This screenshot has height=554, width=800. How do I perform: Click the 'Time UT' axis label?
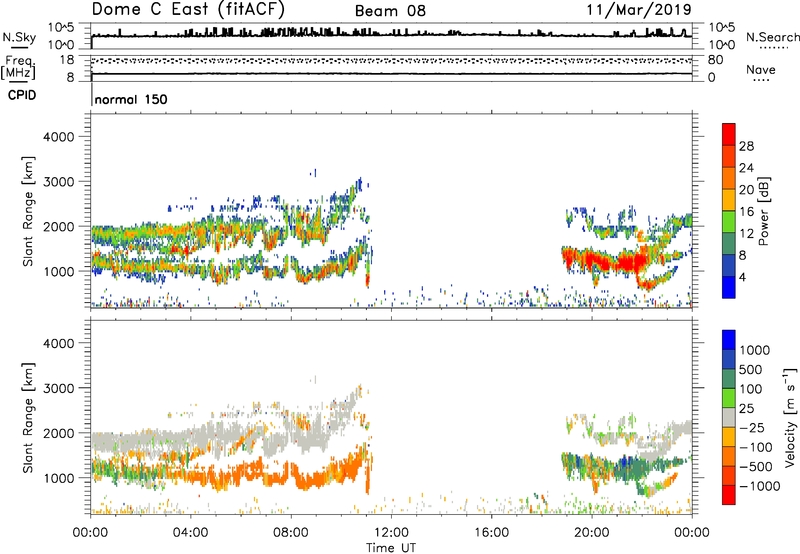(x=391, y=548)
